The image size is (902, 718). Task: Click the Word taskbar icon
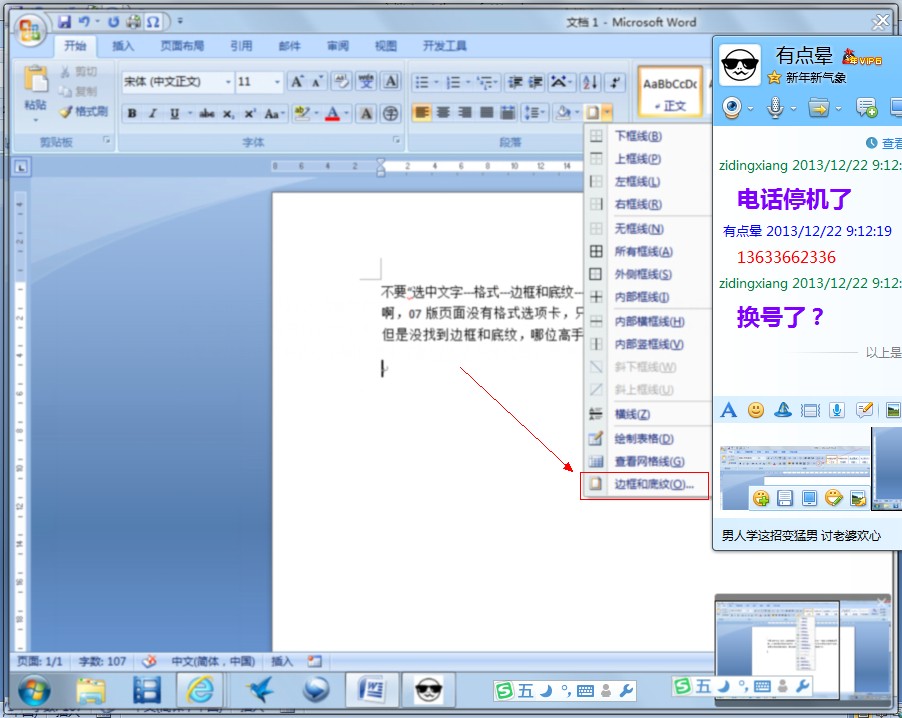[x=372, y=689]
